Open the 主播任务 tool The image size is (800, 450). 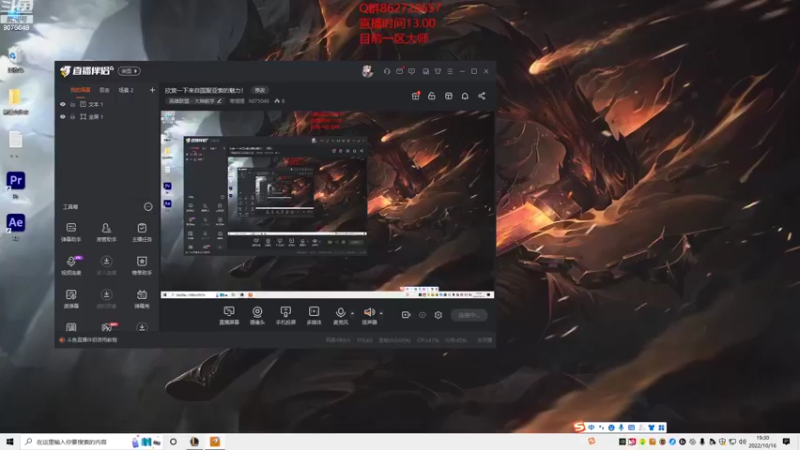[x=142, y=232]
